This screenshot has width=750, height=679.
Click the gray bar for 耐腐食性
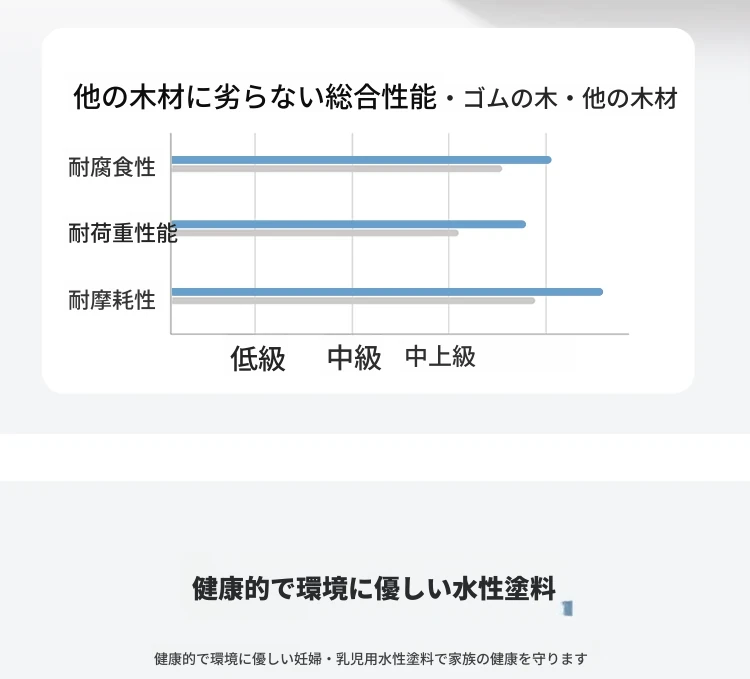(x=337, y=169)
